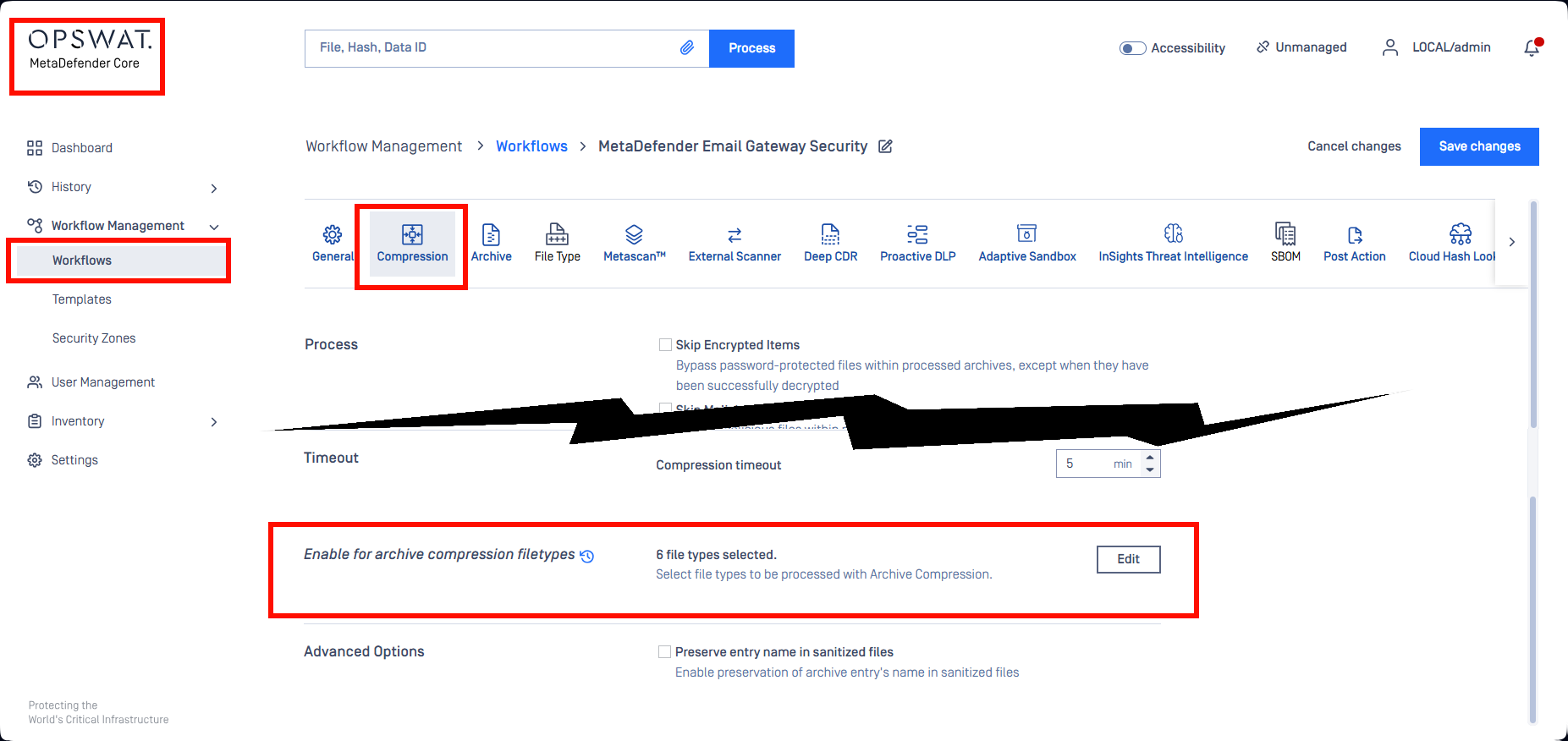Open the Proactive DLP tab
This screenshot has width=1568, height=741.
coord(917,243)
